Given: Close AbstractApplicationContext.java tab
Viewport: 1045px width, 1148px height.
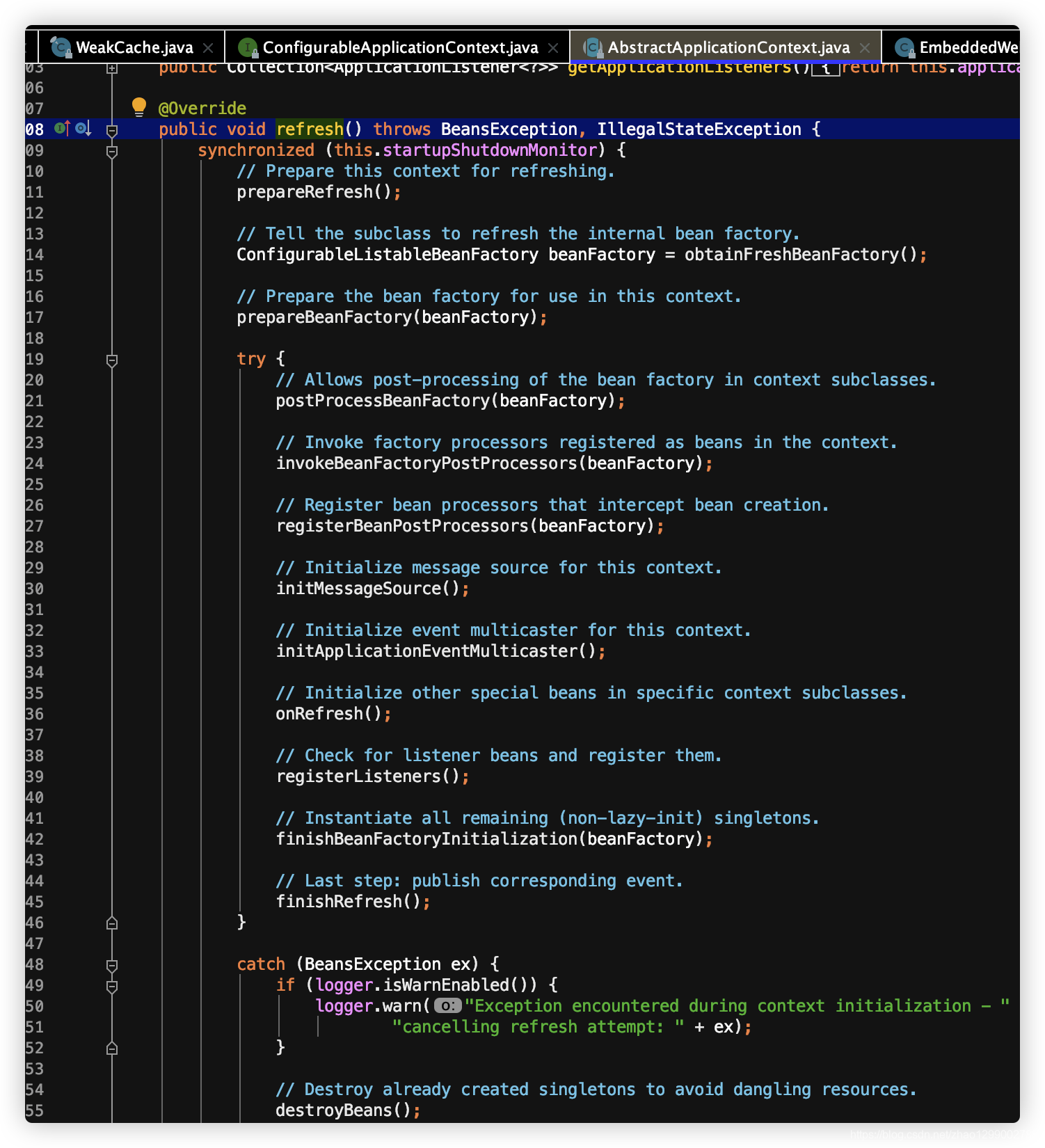Looking at the screenshot, I should pyautogui.click(x=865, y=48).
